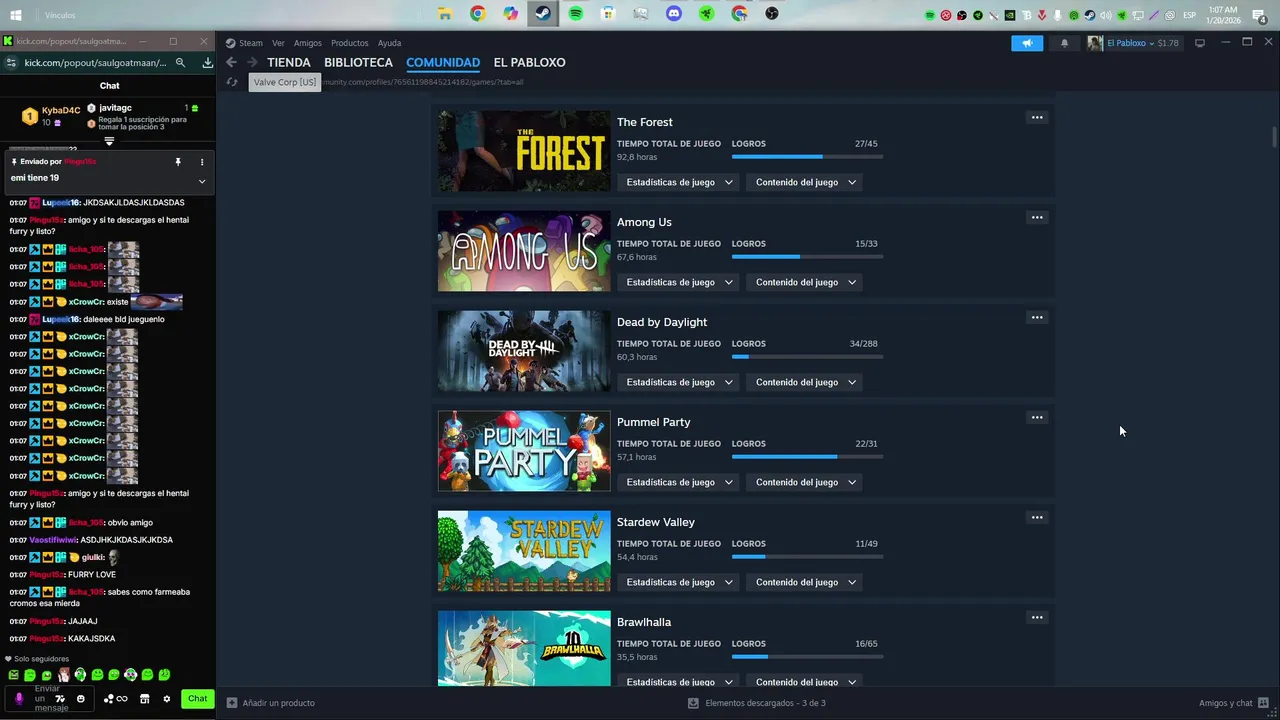Click green Chat send button
This screenshot has height=720, width=1280.
pos(198,699)
